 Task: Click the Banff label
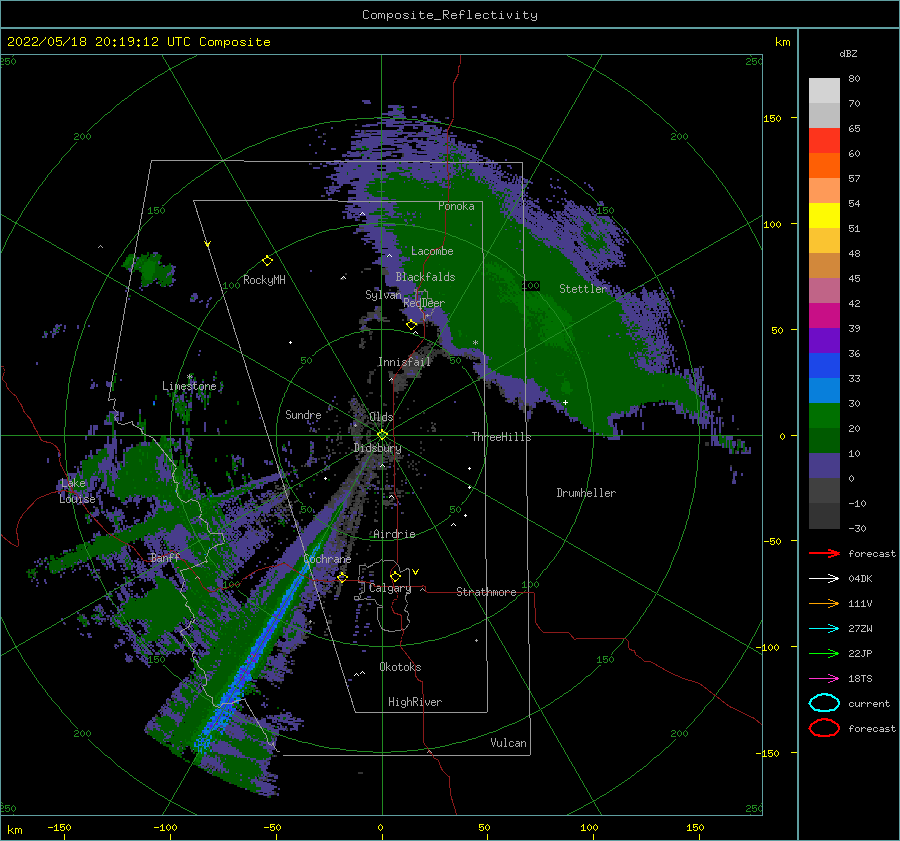165,557
